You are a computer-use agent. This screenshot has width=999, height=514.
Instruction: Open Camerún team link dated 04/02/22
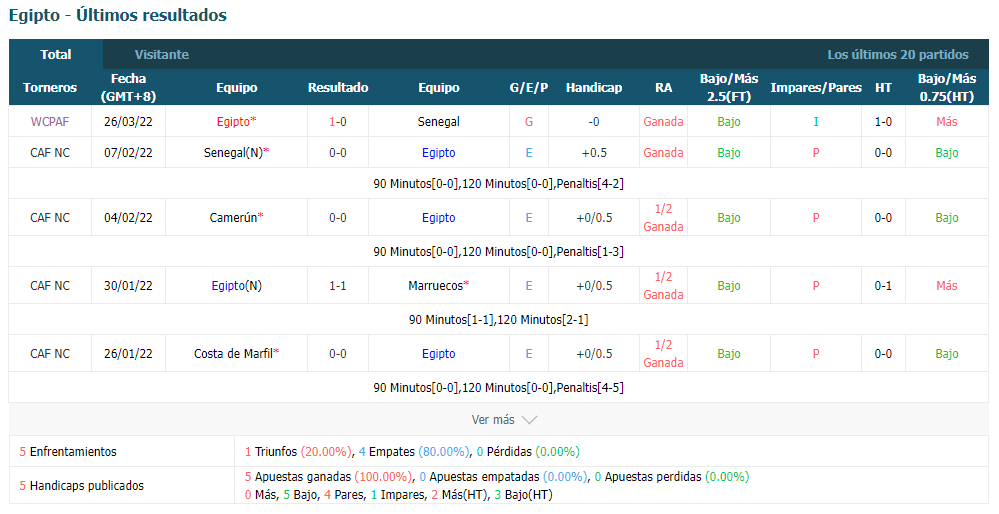[236, 217]
